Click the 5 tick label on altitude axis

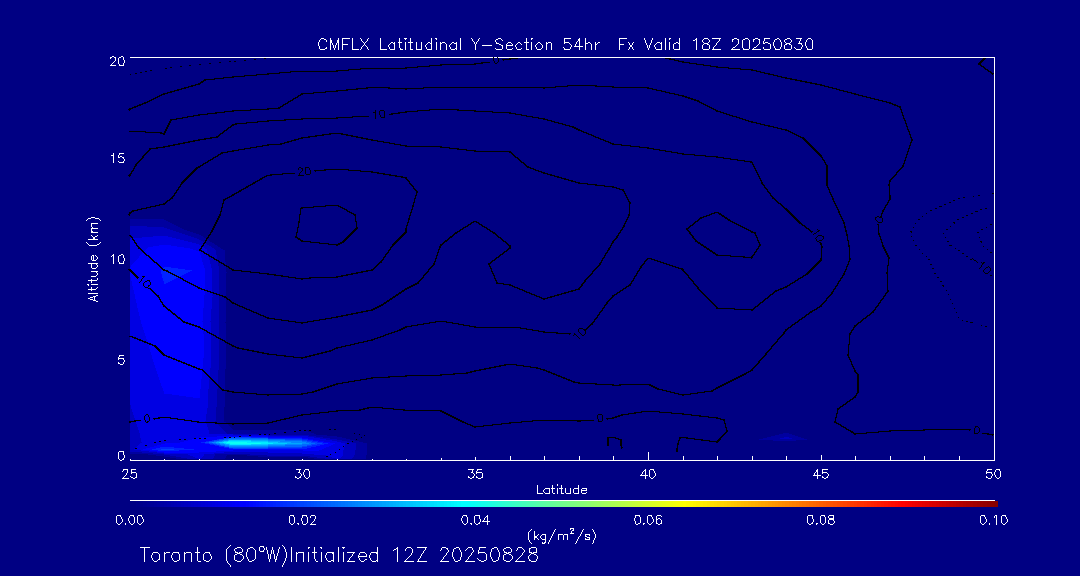coord(118,359)
